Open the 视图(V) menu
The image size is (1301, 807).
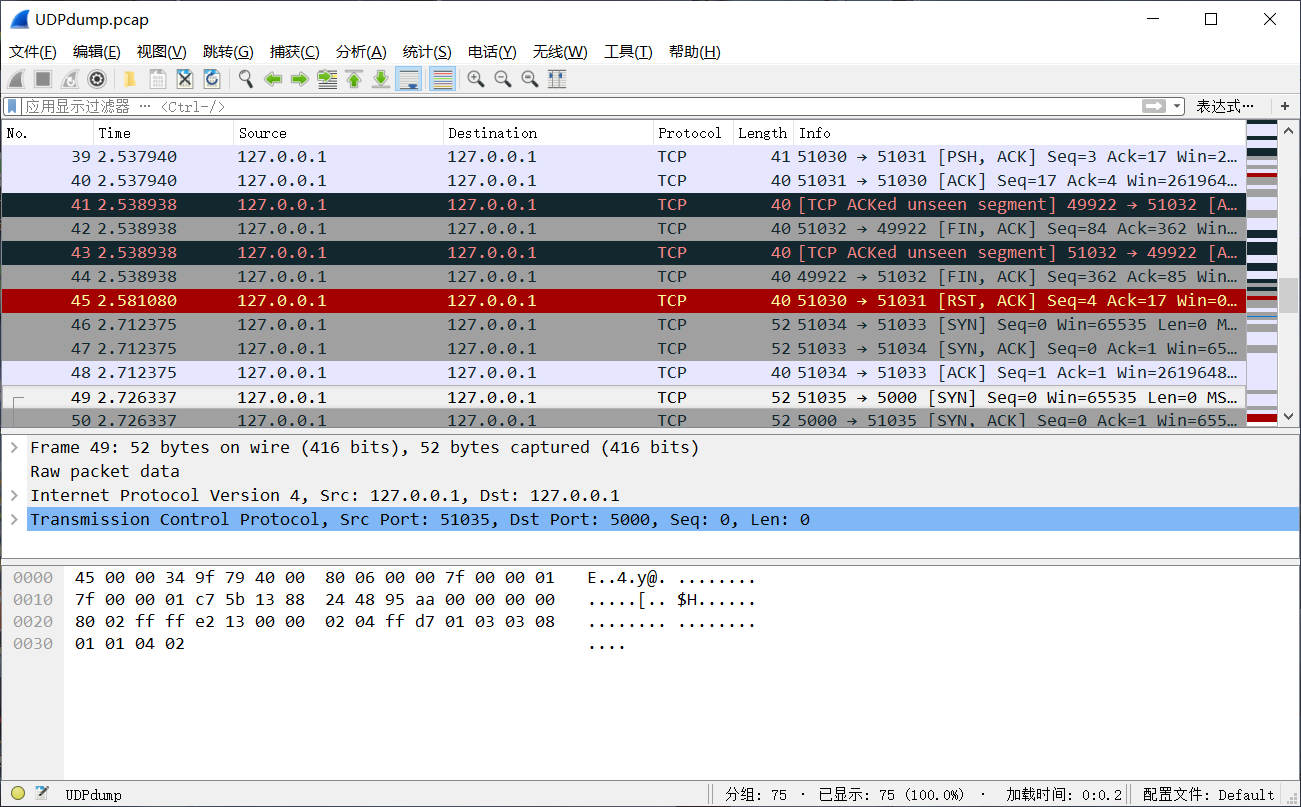(162, 52)
